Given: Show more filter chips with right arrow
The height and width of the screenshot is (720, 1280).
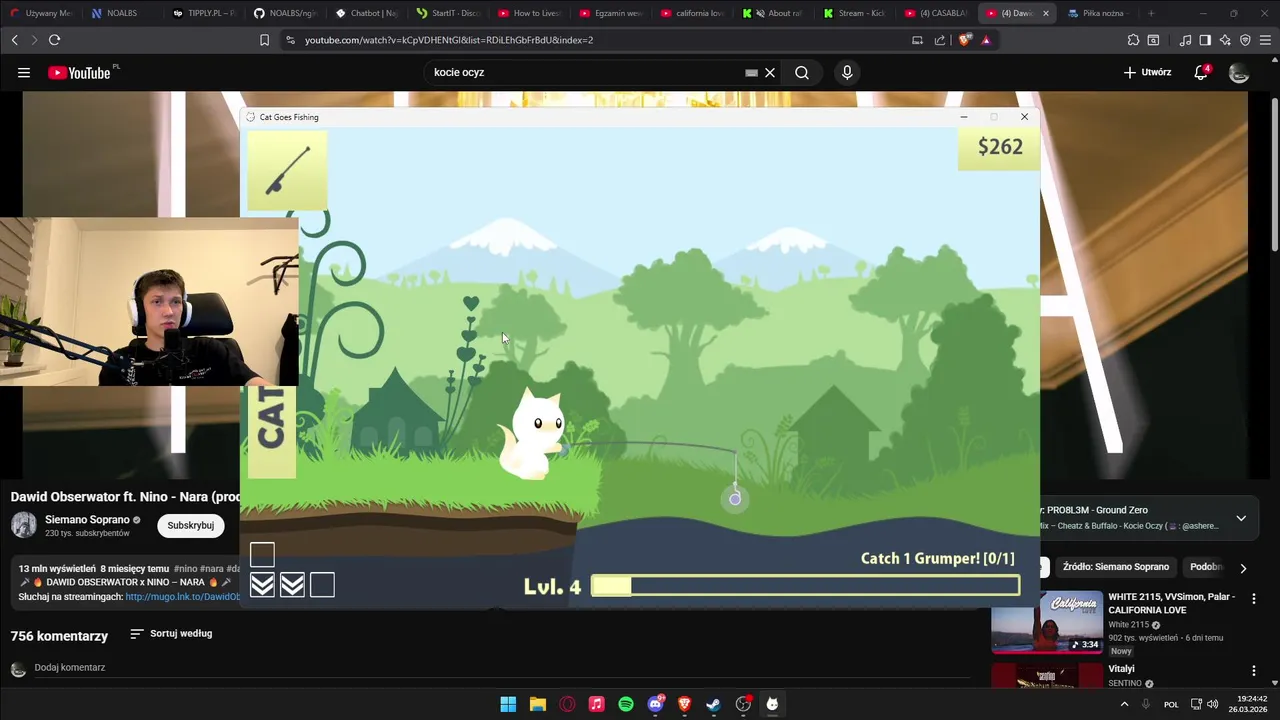Looking at the screenshot, I should [x=1243, y=568].
